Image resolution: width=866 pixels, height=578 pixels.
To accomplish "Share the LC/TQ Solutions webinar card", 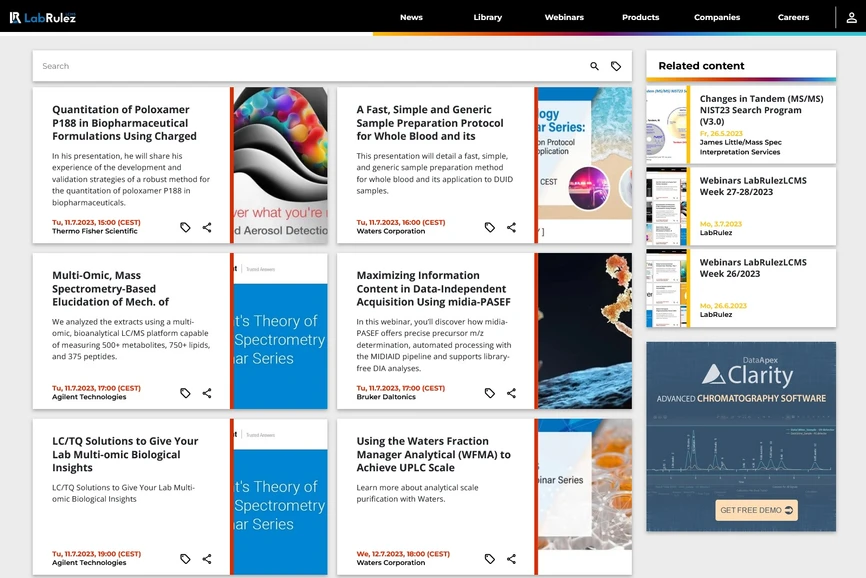I will tap(207, 559).
